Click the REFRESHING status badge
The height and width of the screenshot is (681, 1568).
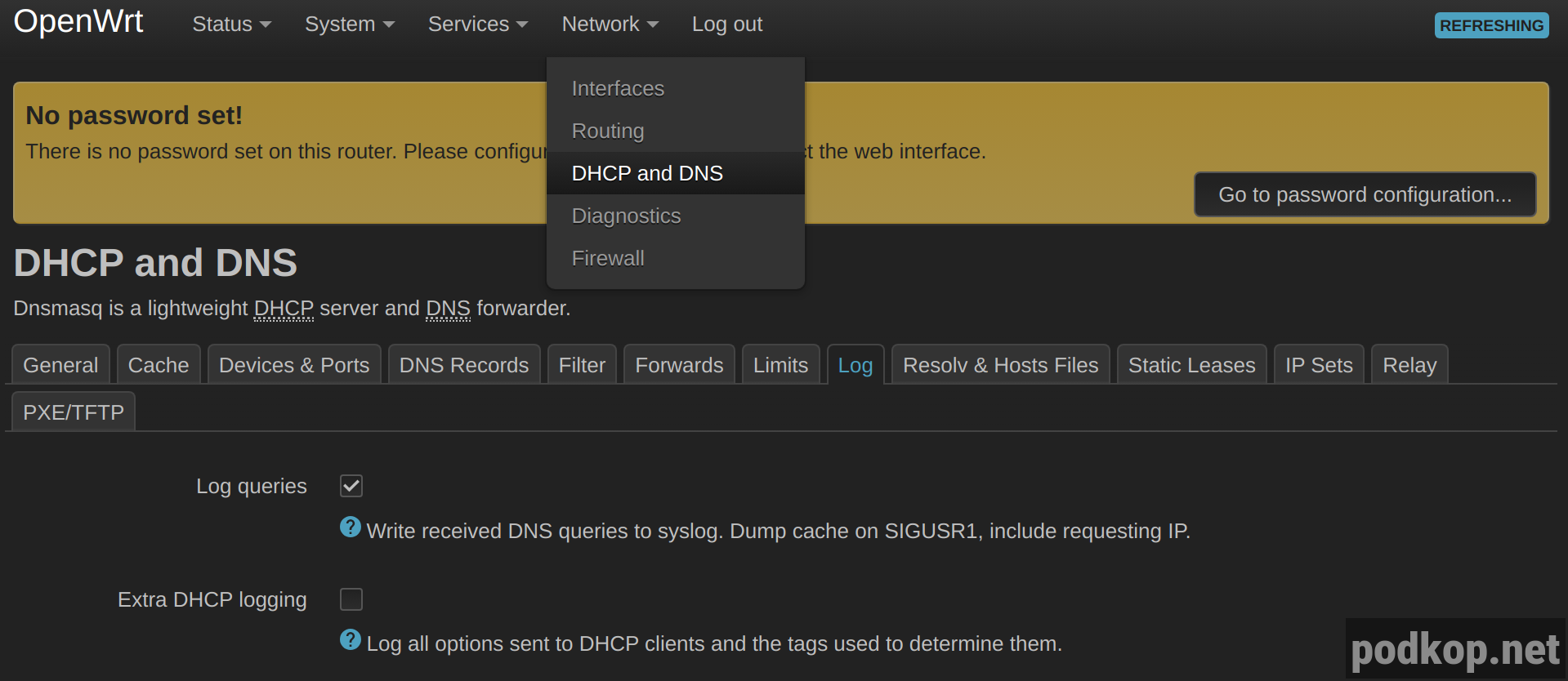[1491, 25]
